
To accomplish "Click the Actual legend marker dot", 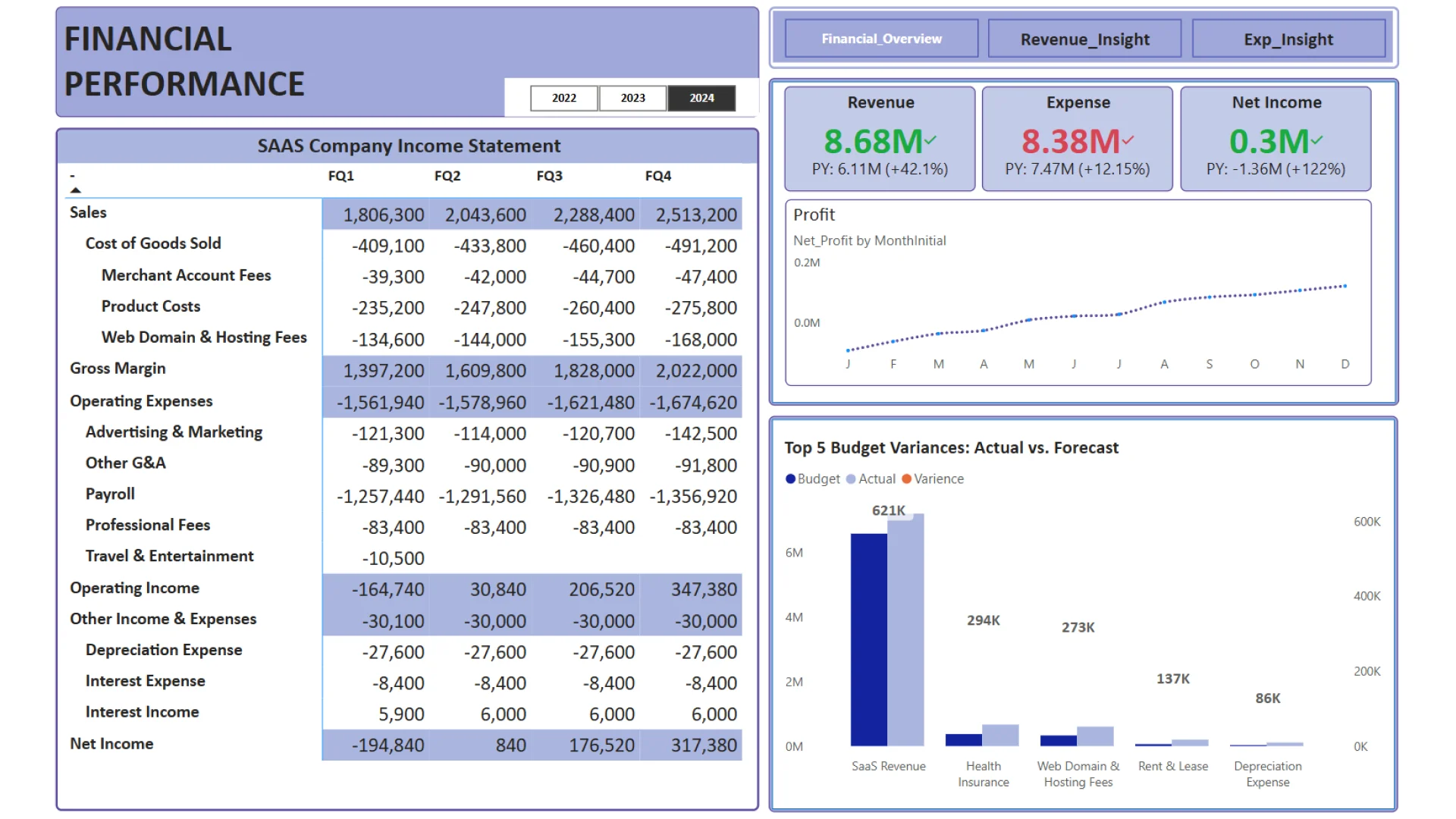I will pos(851,479).
